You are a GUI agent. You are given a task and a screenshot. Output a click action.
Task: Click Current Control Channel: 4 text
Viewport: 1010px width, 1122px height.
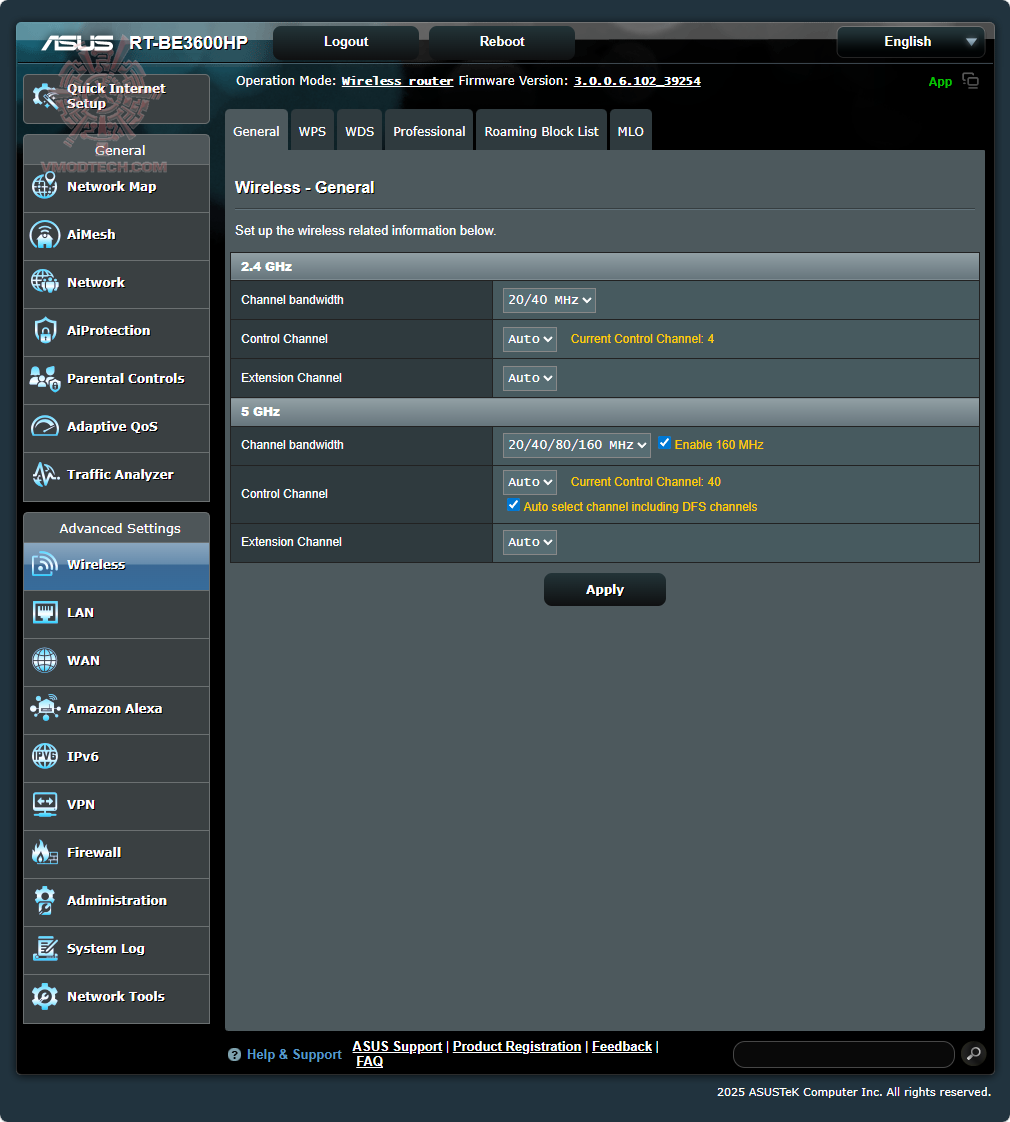642,338
